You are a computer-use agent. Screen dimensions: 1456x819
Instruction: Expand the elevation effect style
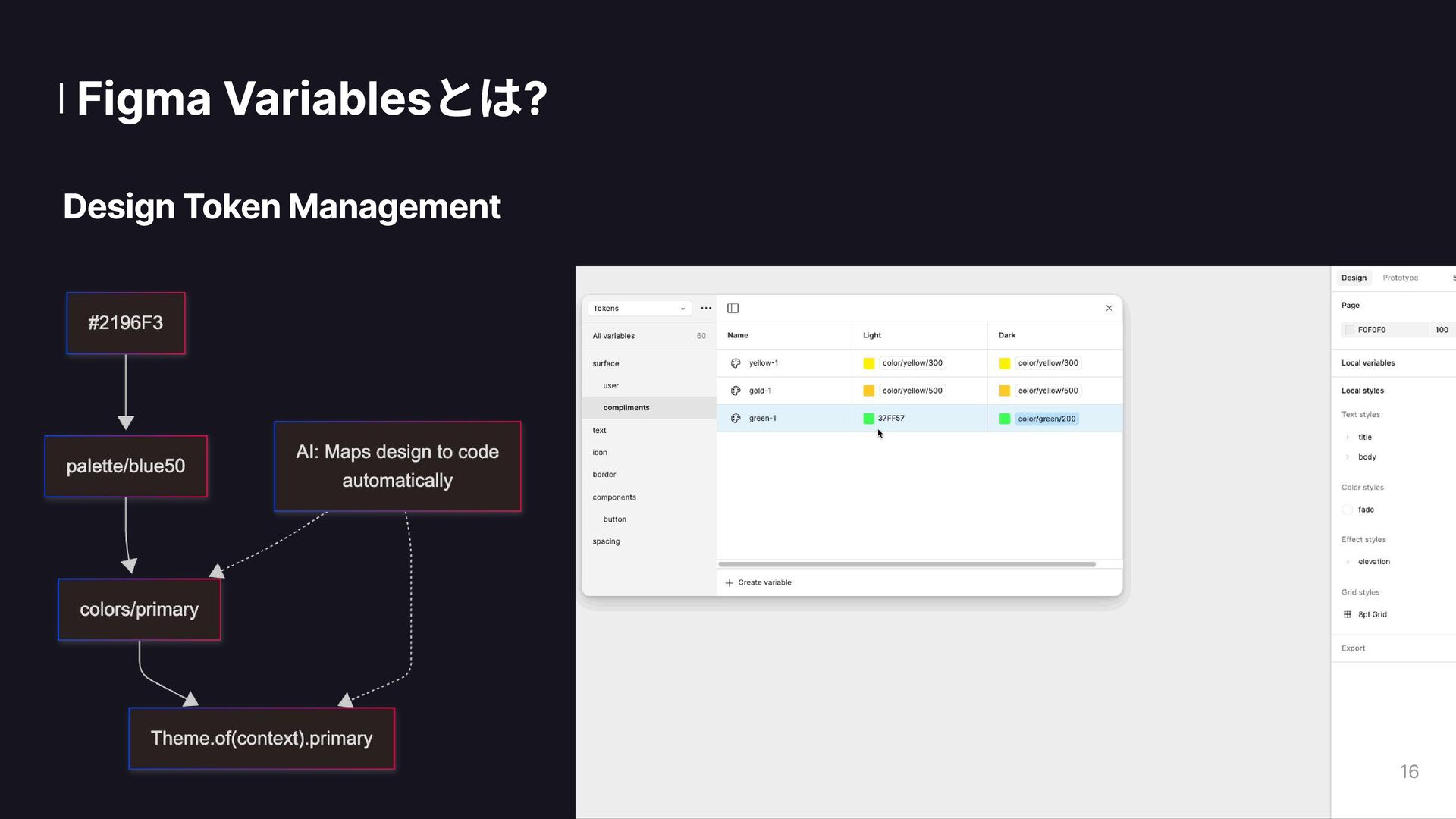(1348, 562)
